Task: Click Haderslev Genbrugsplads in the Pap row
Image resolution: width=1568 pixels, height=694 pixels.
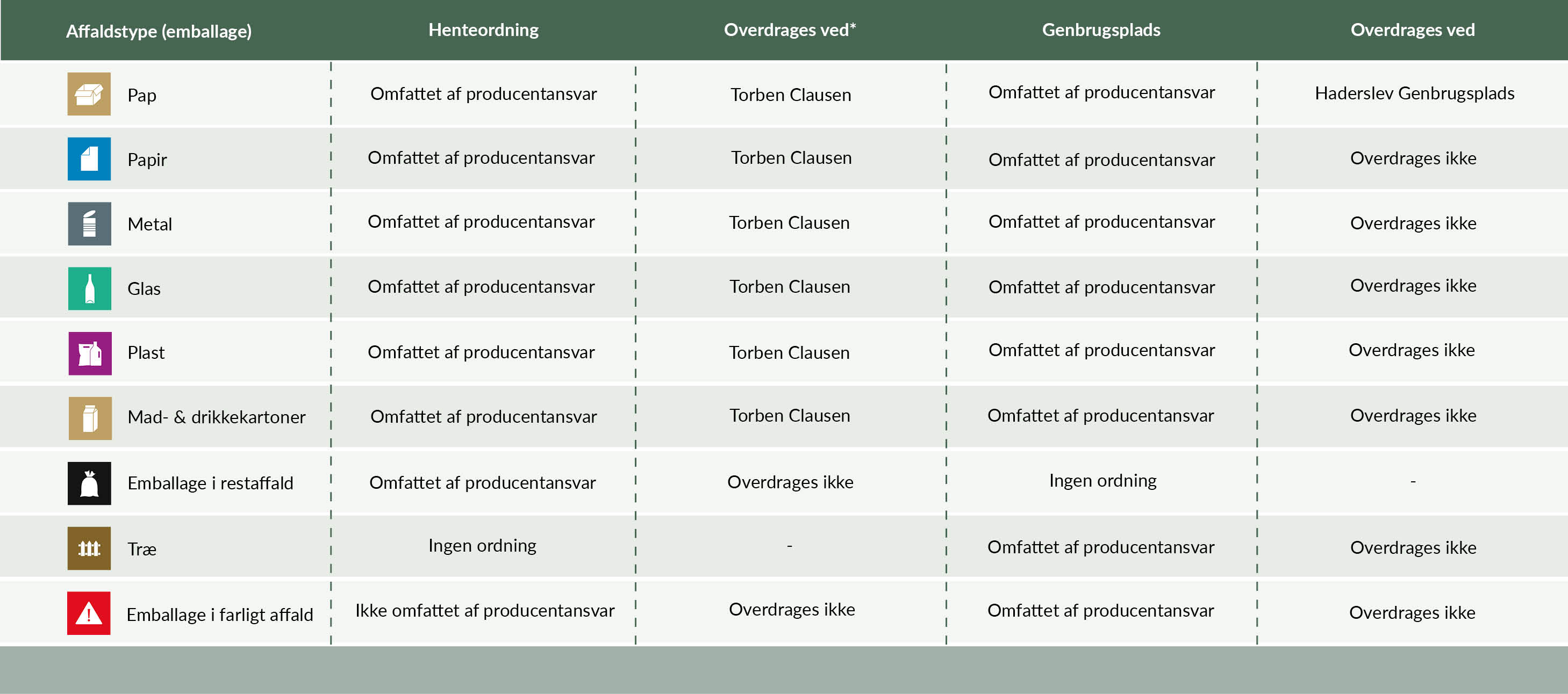Action: (1414, 93)
